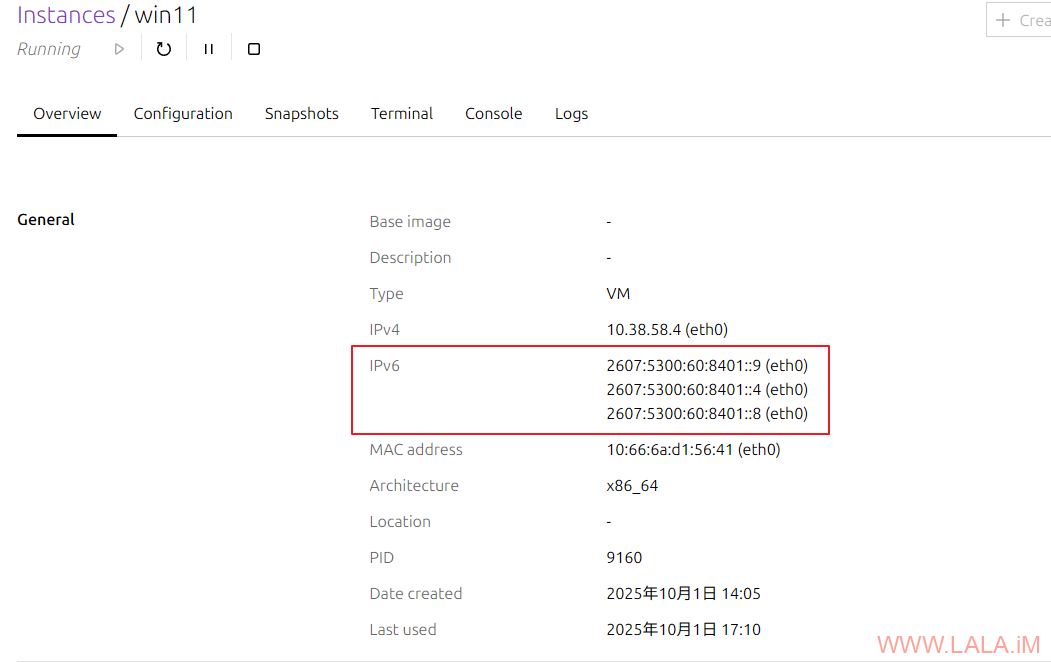Viewport: 1051px width, 662px height.
Task: Stop the win11 instance
Action: point(254,49)
